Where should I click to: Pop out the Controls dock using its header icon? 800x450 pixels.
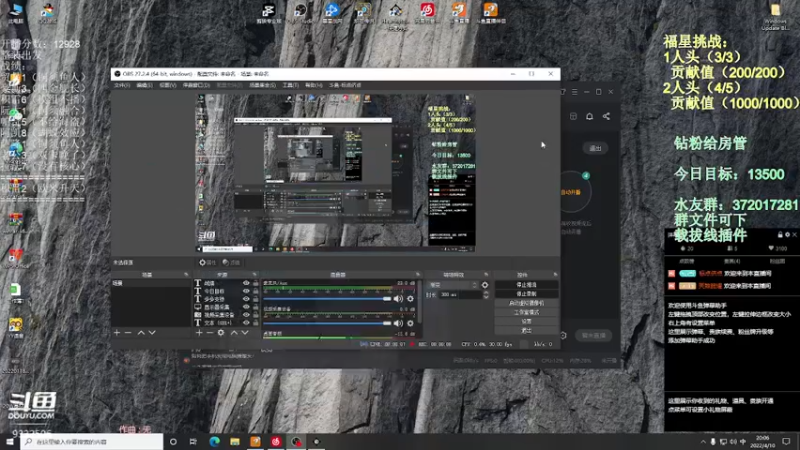tap(555, 274)
